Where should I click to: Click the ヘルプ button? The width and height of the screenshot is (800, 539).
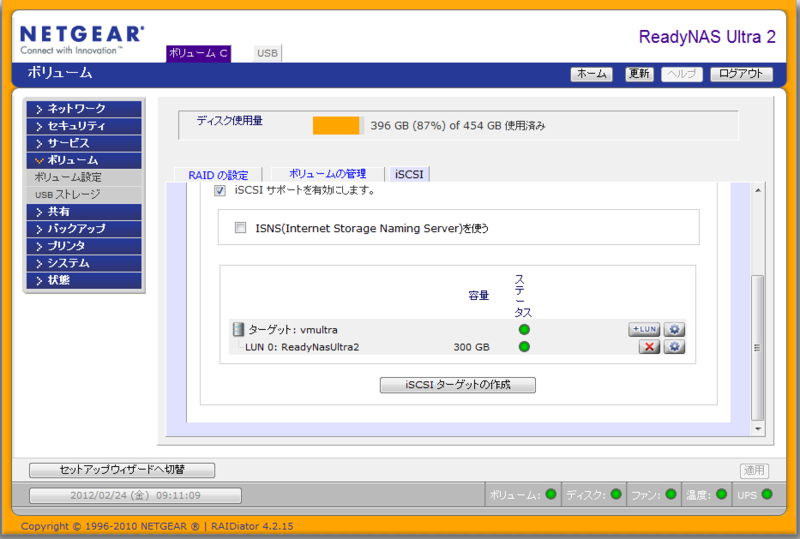pyautogui.click(x=682, y=74)
